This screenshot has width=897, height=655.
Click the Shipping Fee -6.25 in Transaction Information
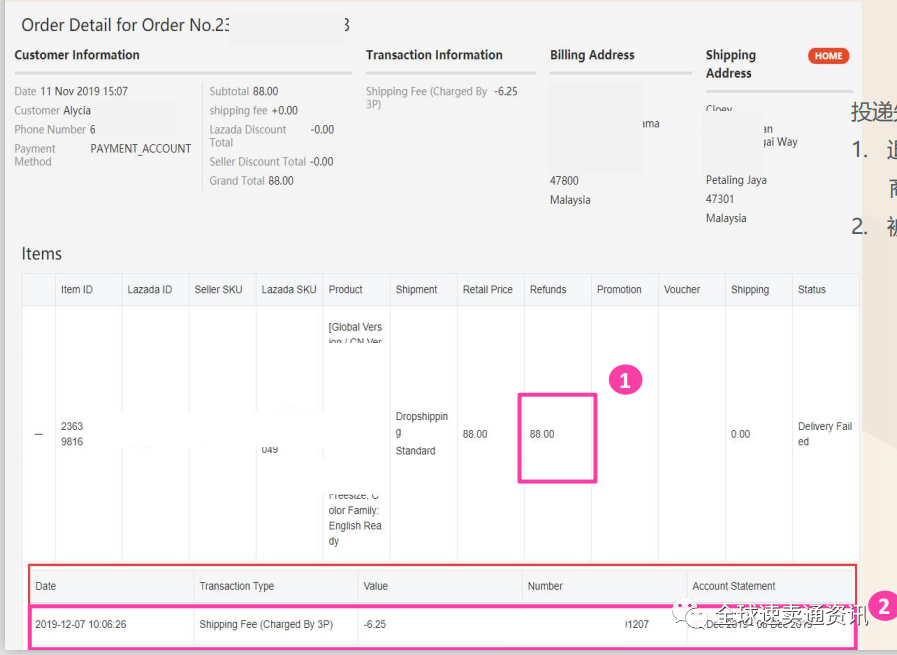506,91
